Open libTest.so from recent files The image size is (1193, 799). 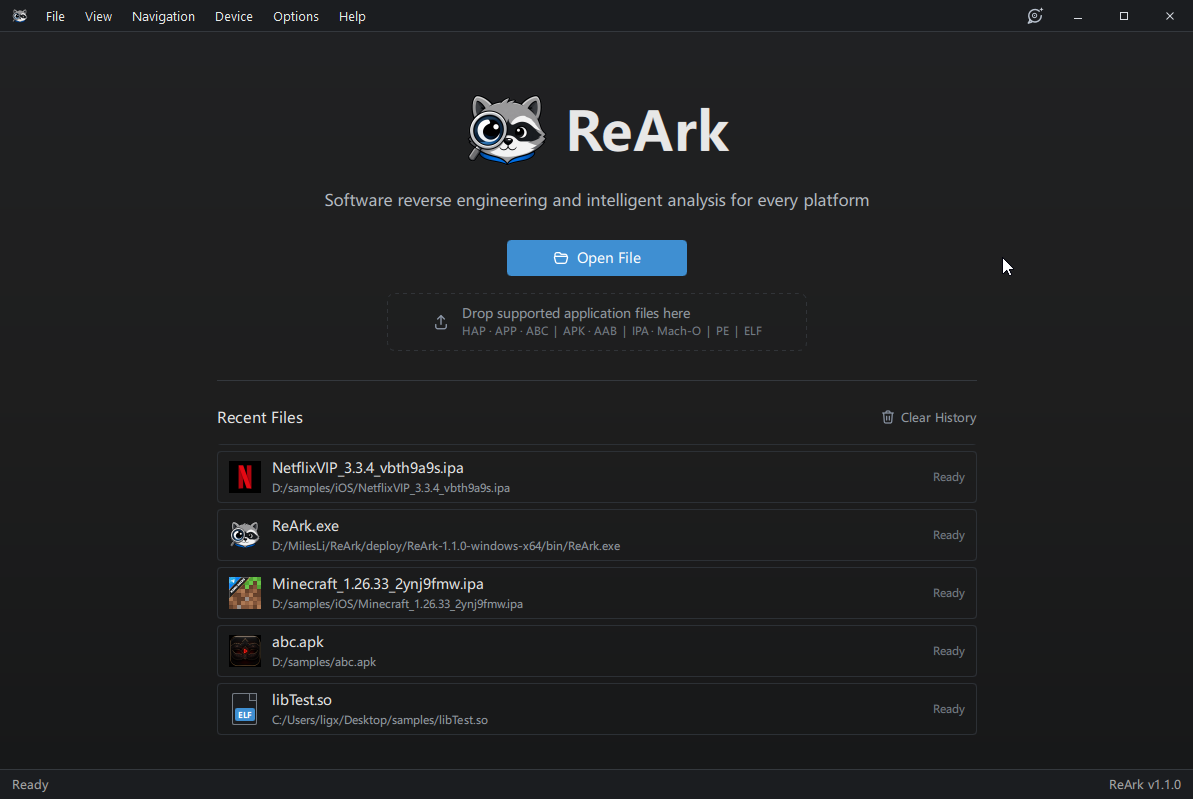coord(596,708)
